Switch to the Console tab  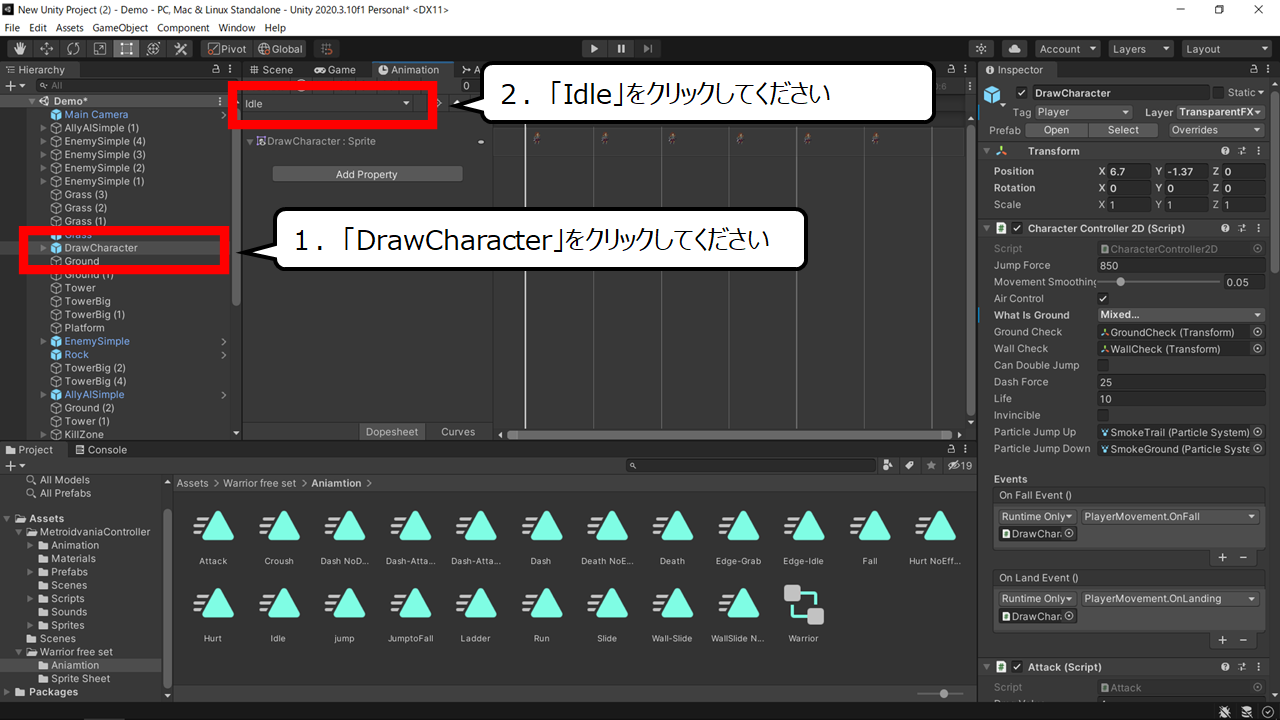click(100, 450)
